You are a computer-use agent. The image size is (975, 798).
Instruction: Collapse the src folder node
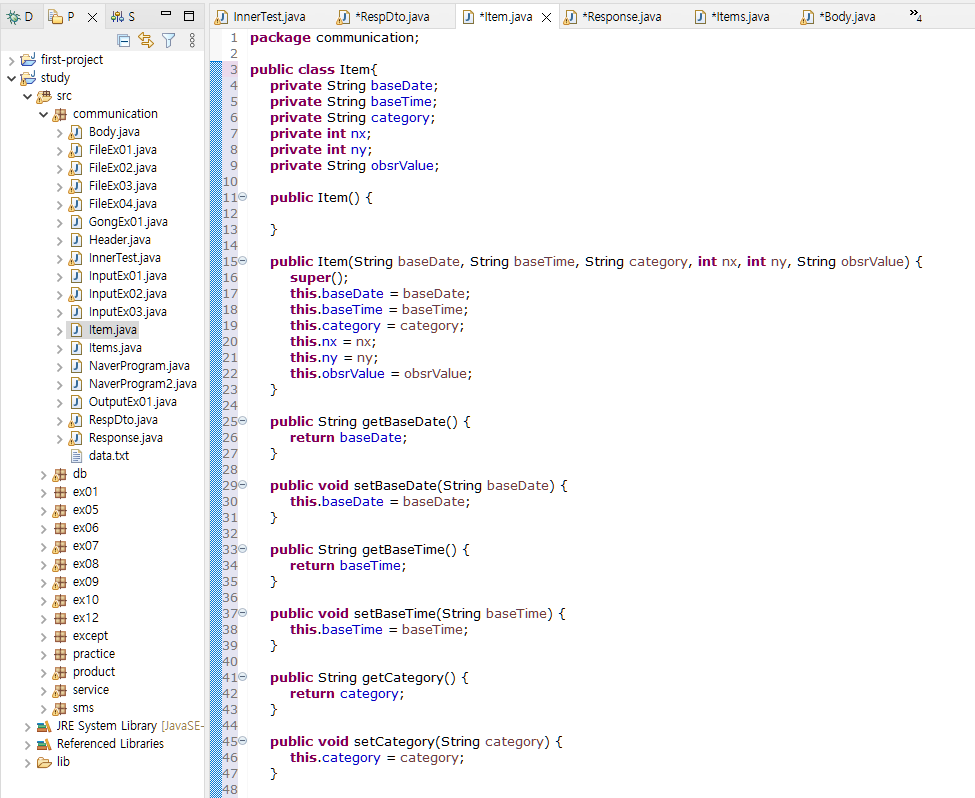27,96
